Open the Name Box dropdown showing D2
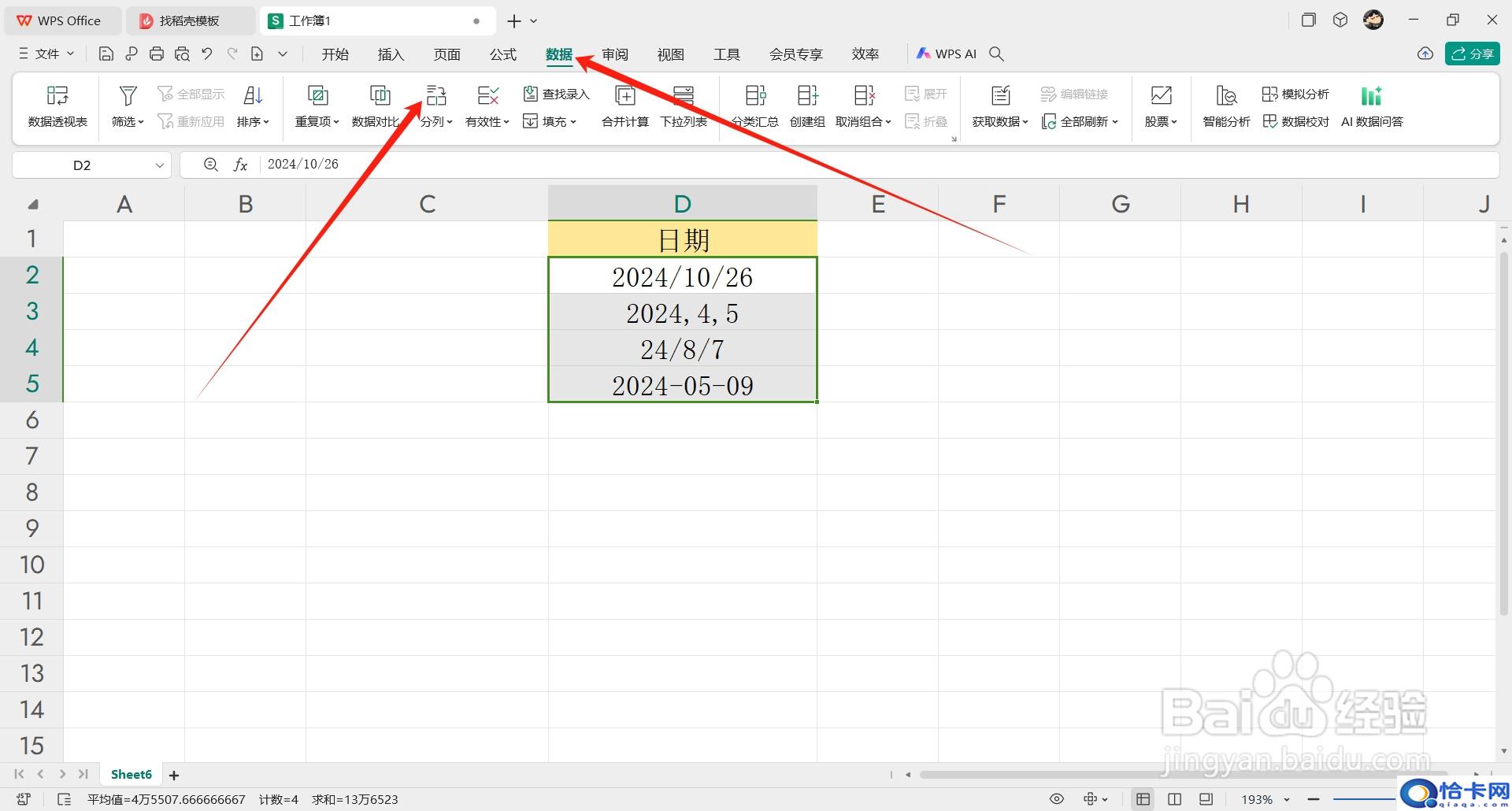This screenshot has height=811, width=1512. tap(159, 165)
